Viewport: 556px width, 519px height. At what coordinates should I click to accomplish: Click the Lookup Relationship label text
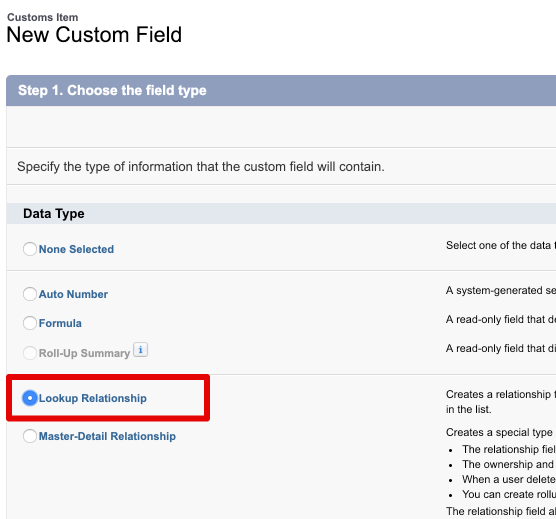click(93, 398)
